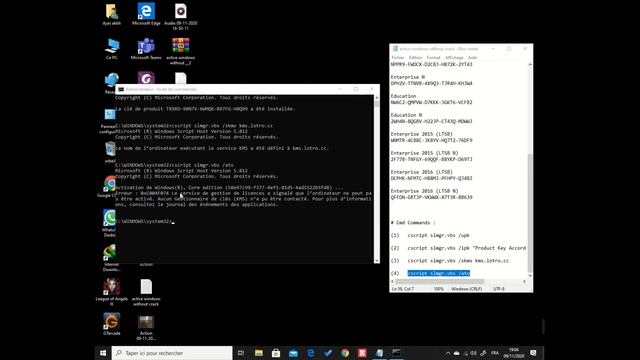Click the Notepad title bar document icon
This screenshot has height=360, width=640.
[395, 49]
